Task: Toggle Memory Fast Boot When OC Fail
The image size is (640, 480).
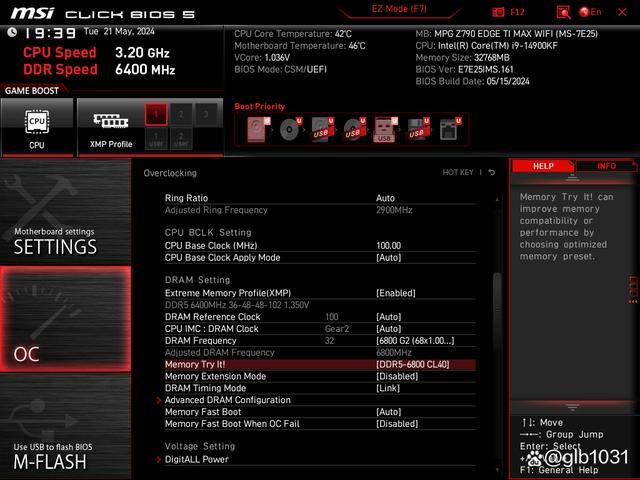Action: point(396,424)
